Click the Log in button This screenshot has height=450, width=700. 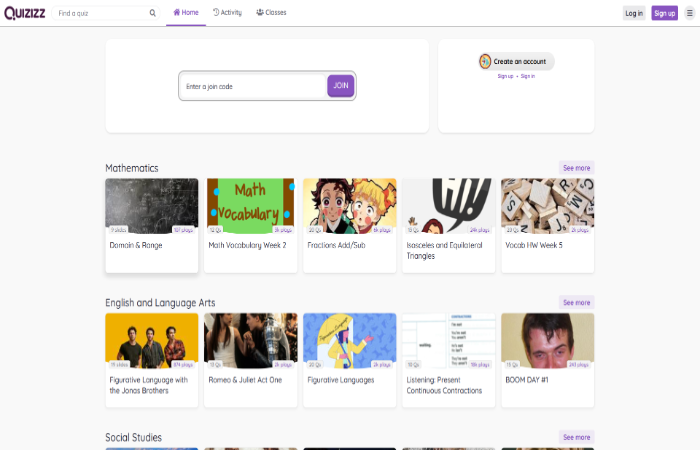634,13
